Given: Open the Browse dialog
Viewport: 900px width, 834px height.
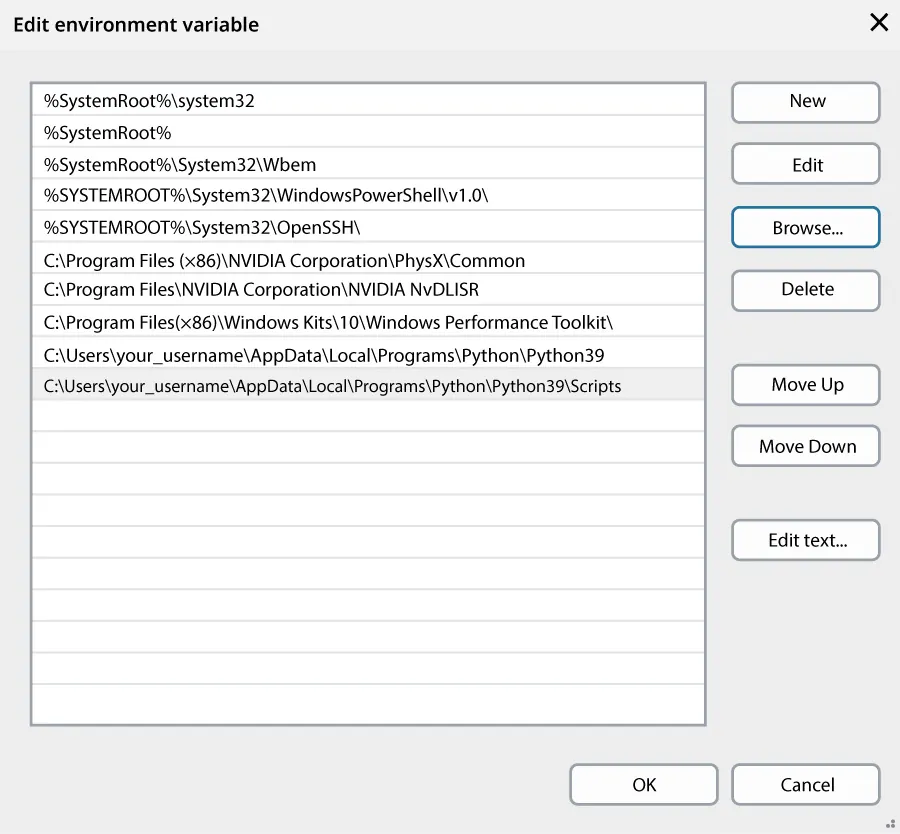Looking at the screenshot, I should (805, 227).
